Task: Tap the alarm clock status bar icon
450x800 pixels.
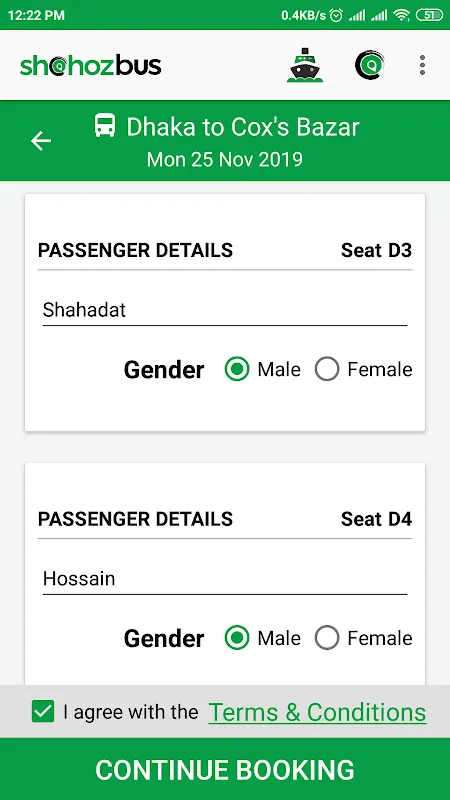Action: tap(336, 15)
